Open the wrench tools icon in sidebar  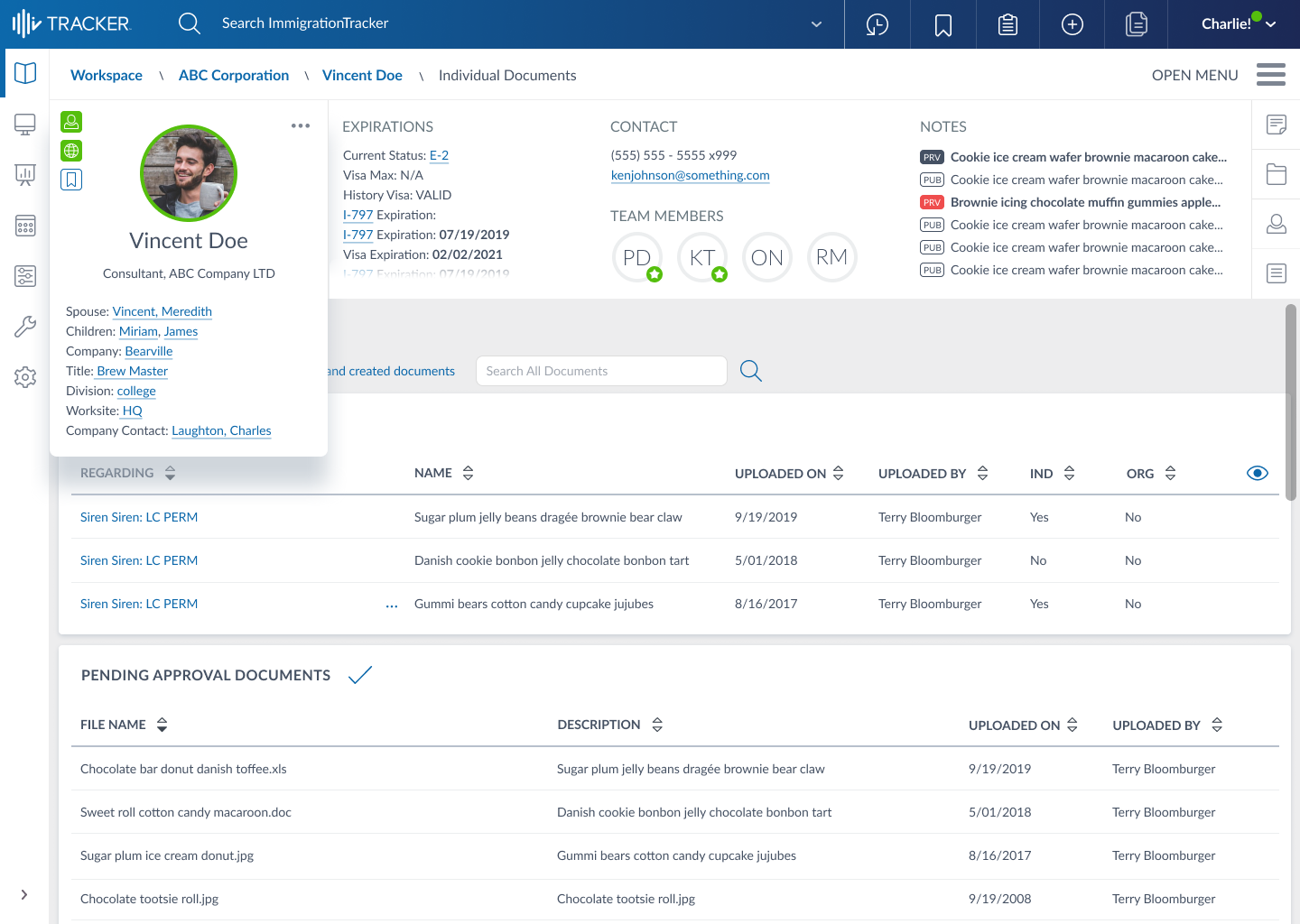(25, 327)
